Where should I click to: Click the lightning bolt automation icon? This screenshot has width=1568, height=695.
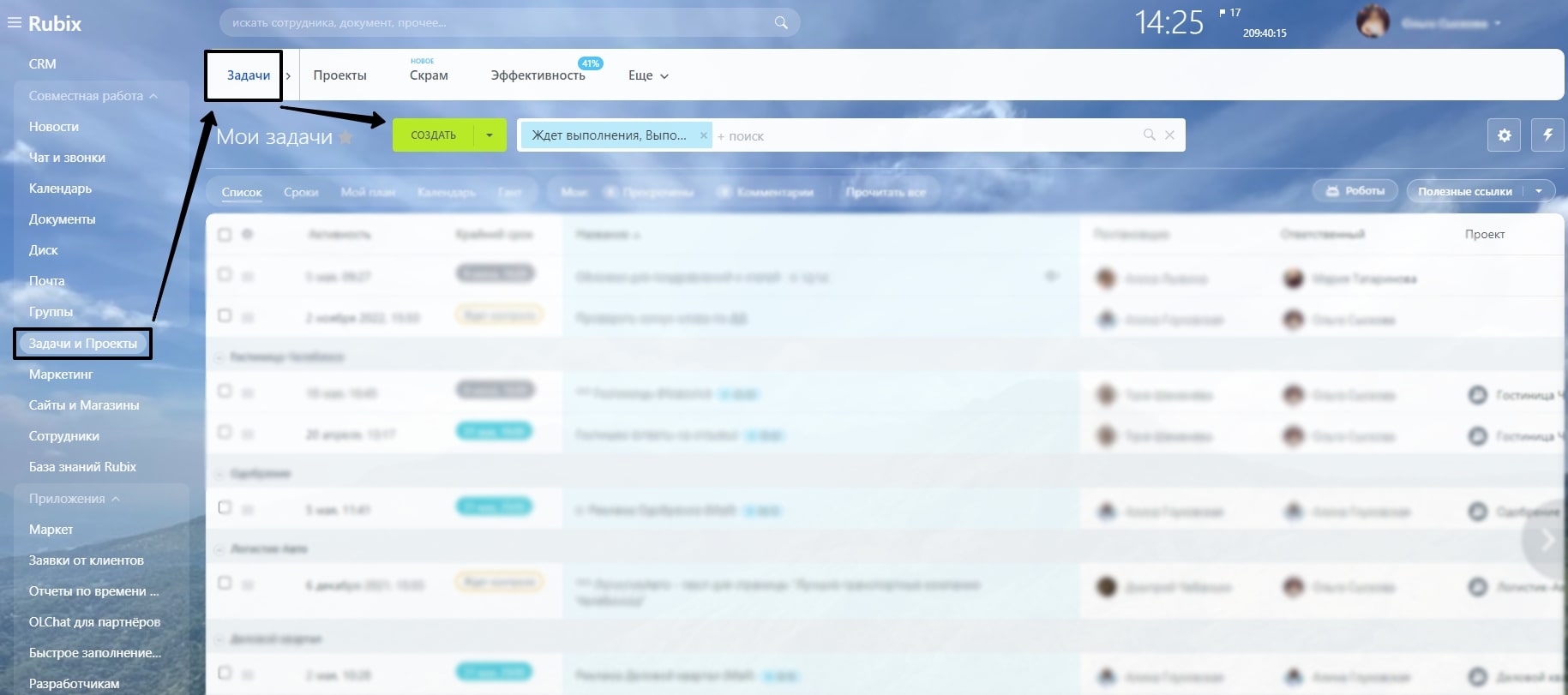[x=1547, y=135]
